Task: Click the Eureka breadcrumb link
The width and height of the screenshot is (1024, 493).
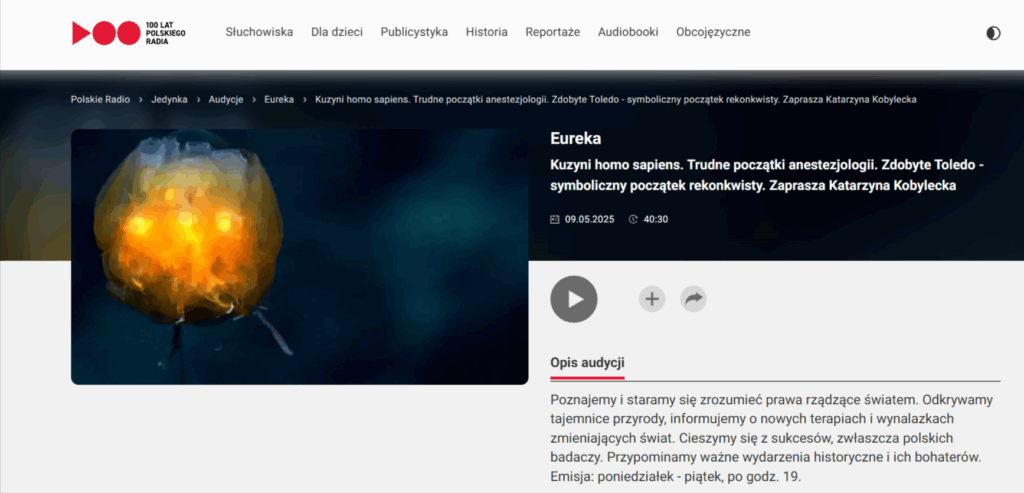Action: [x=279, y=99]
